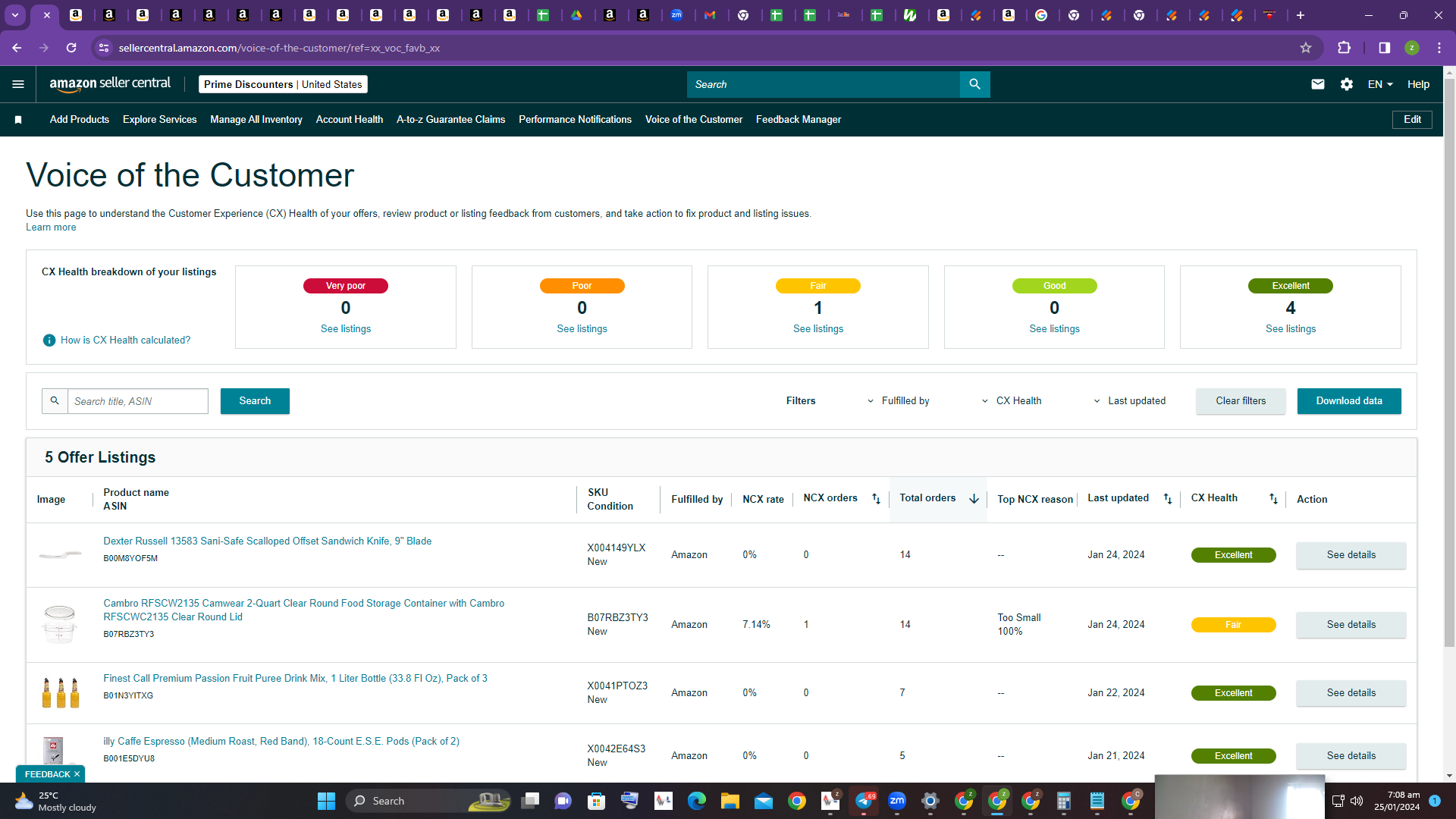Go to Manage All Inventory
The height and width of the screenshot is (819, 1456).
256,120
